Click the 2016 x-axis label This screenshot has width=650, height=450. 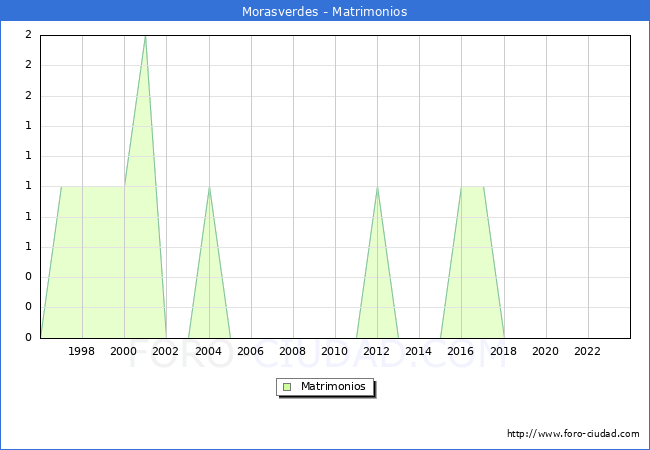pos(461,351)
